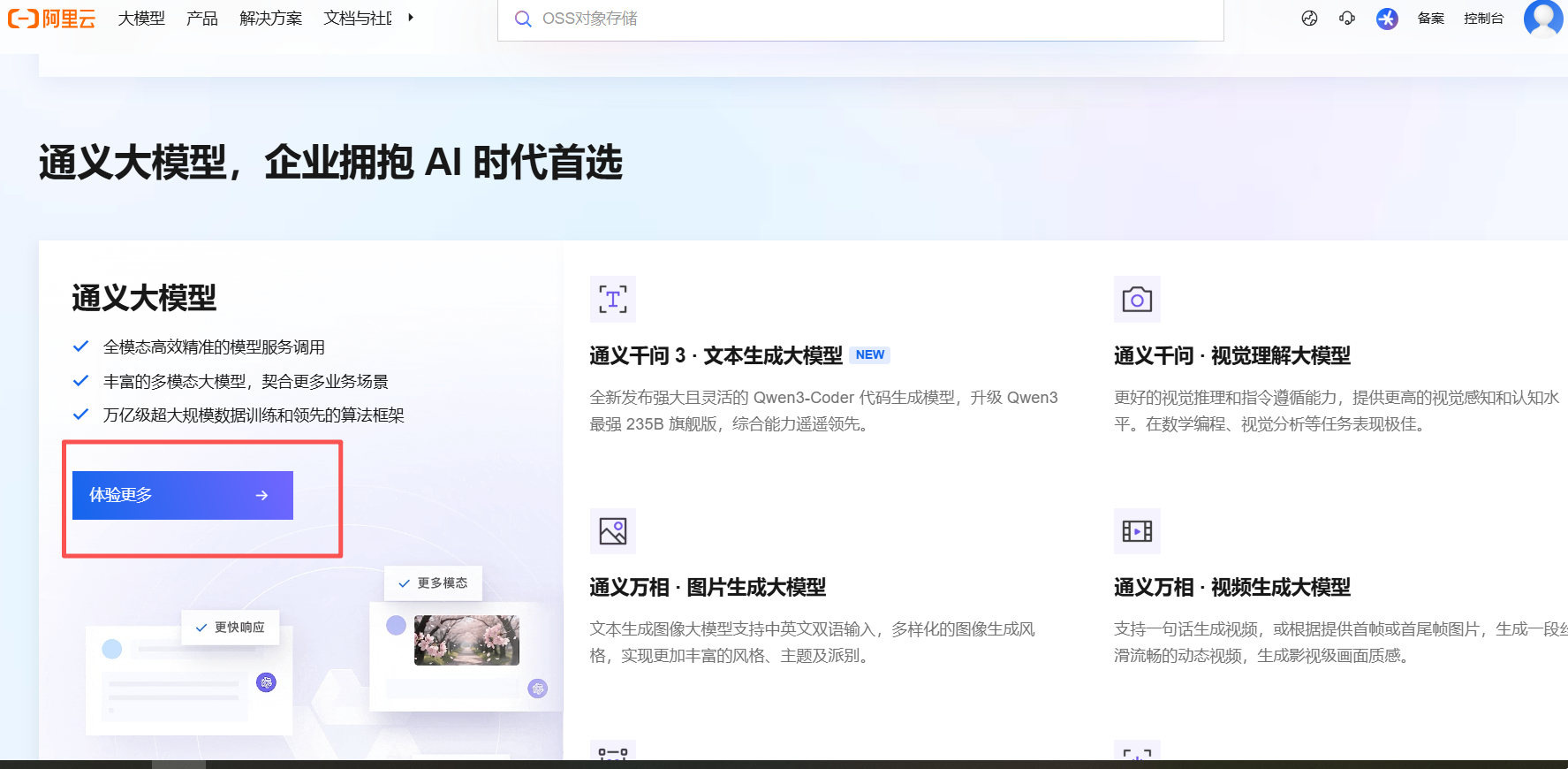Launch the blue AI assistant icon
The image size is (1568, 769).
(x=1387, y=19)
